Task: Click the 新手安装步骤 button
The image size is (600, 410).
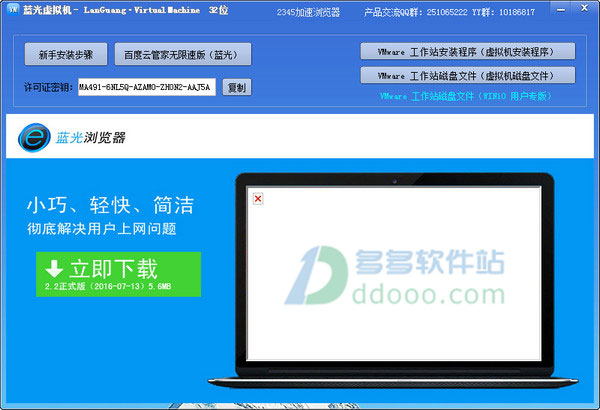Action: [x=66, y=54]
